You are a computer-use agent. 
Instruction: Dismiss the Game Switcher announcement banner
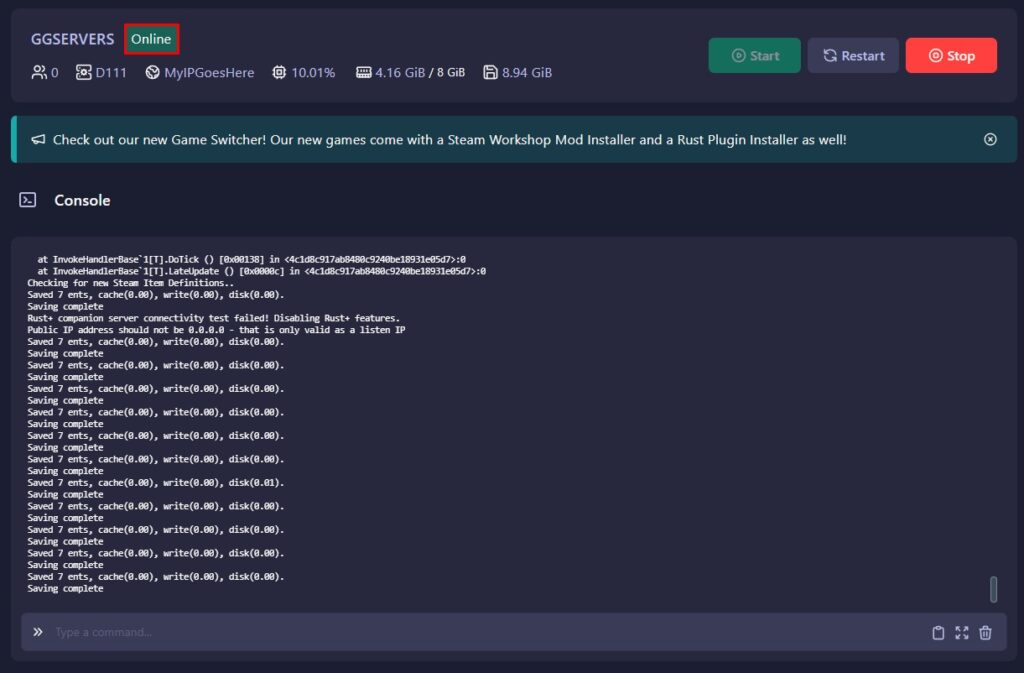(x=990, y=139)
